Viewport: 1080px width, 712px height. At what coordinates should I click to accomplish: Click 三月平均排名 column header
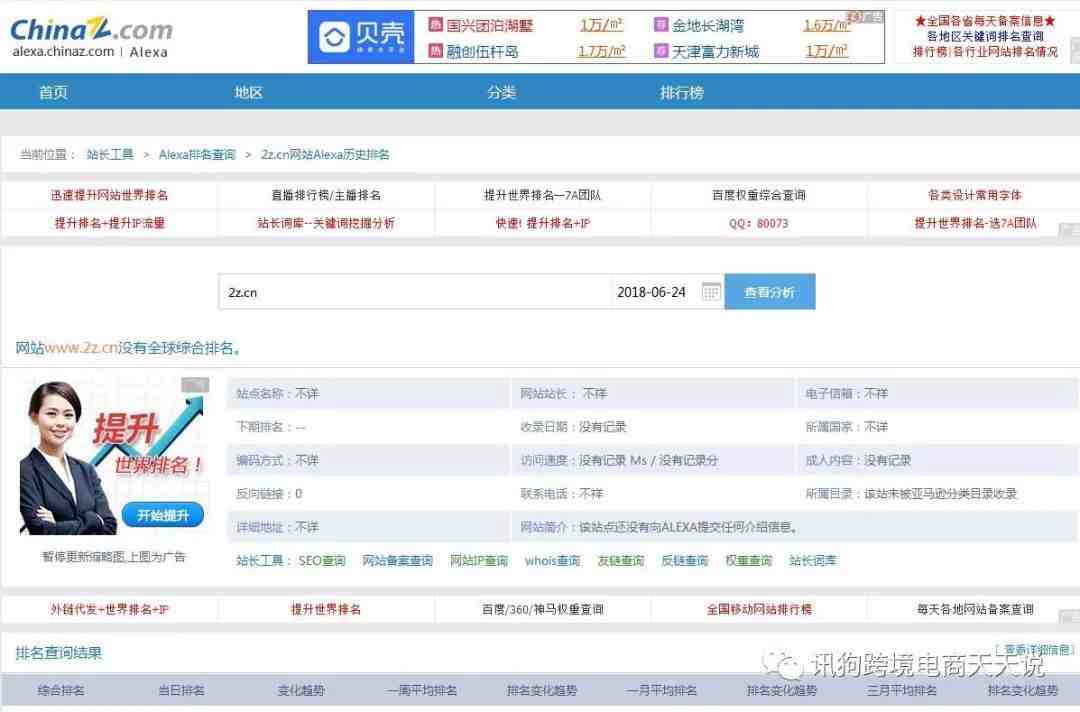(902, 690)
